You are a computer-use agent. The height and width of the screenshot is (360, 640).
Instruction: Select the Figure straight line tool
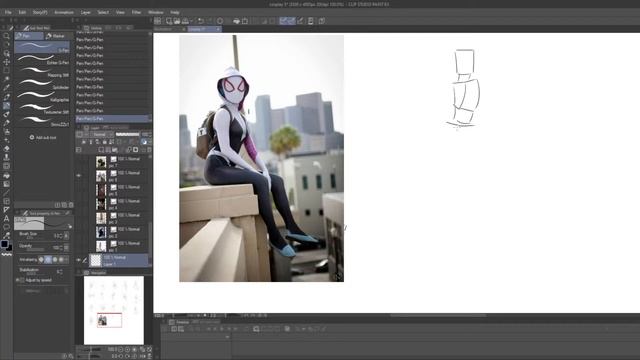coord(6,193)
